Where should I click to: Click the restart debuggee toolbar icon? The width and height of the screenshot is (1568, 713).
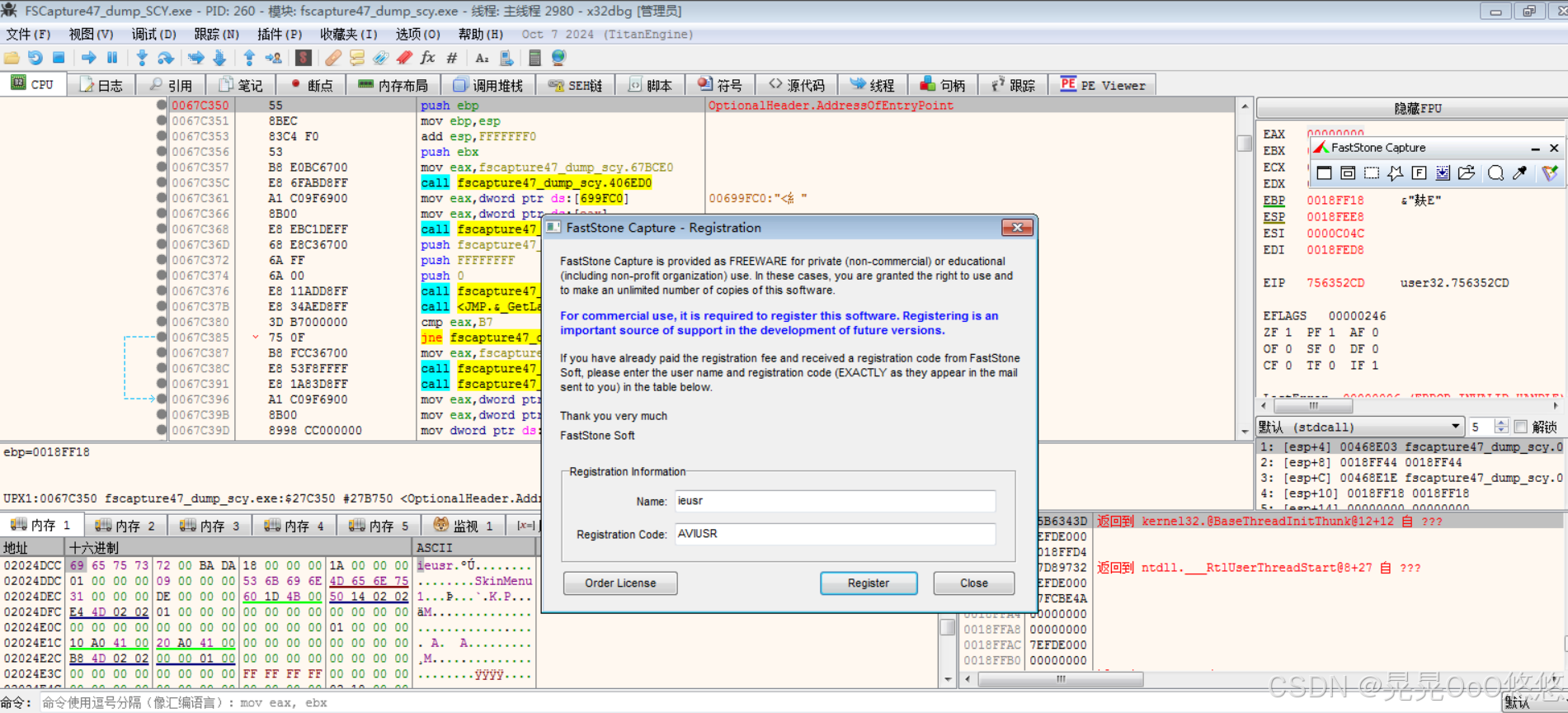[x=35, y=58]
